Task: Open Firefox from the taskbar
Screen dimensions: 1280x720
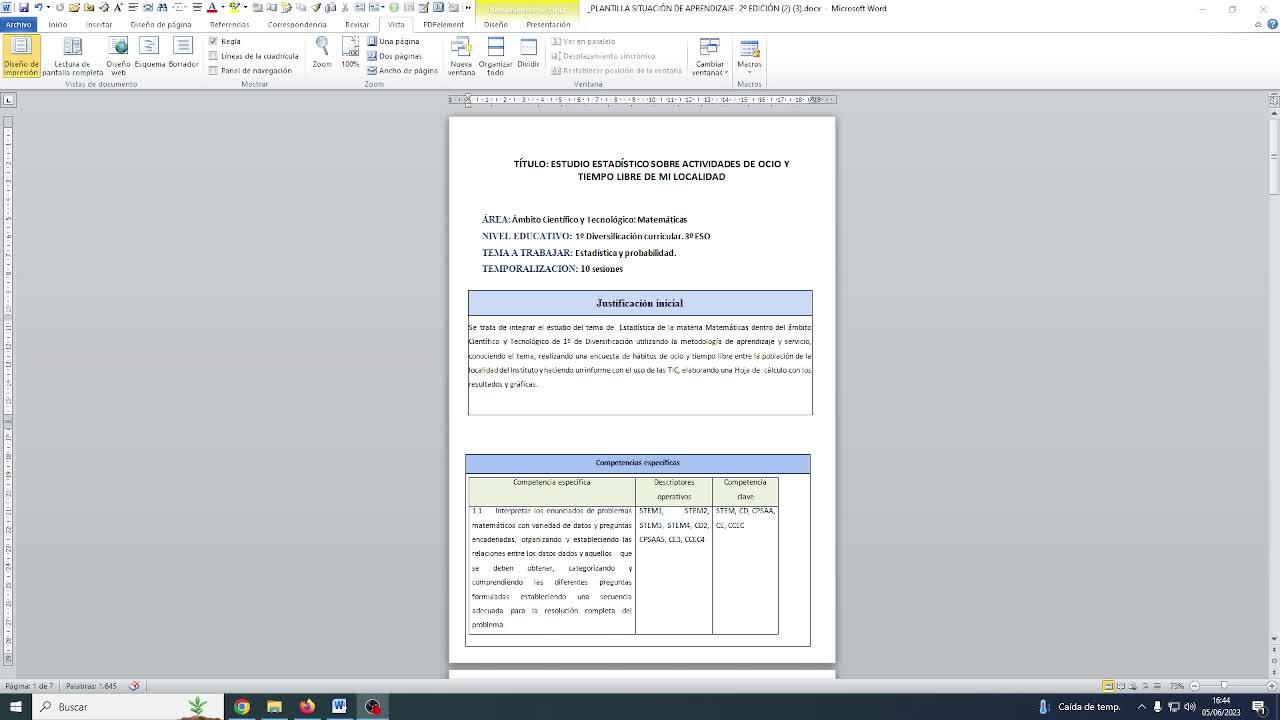Action: 307,707
